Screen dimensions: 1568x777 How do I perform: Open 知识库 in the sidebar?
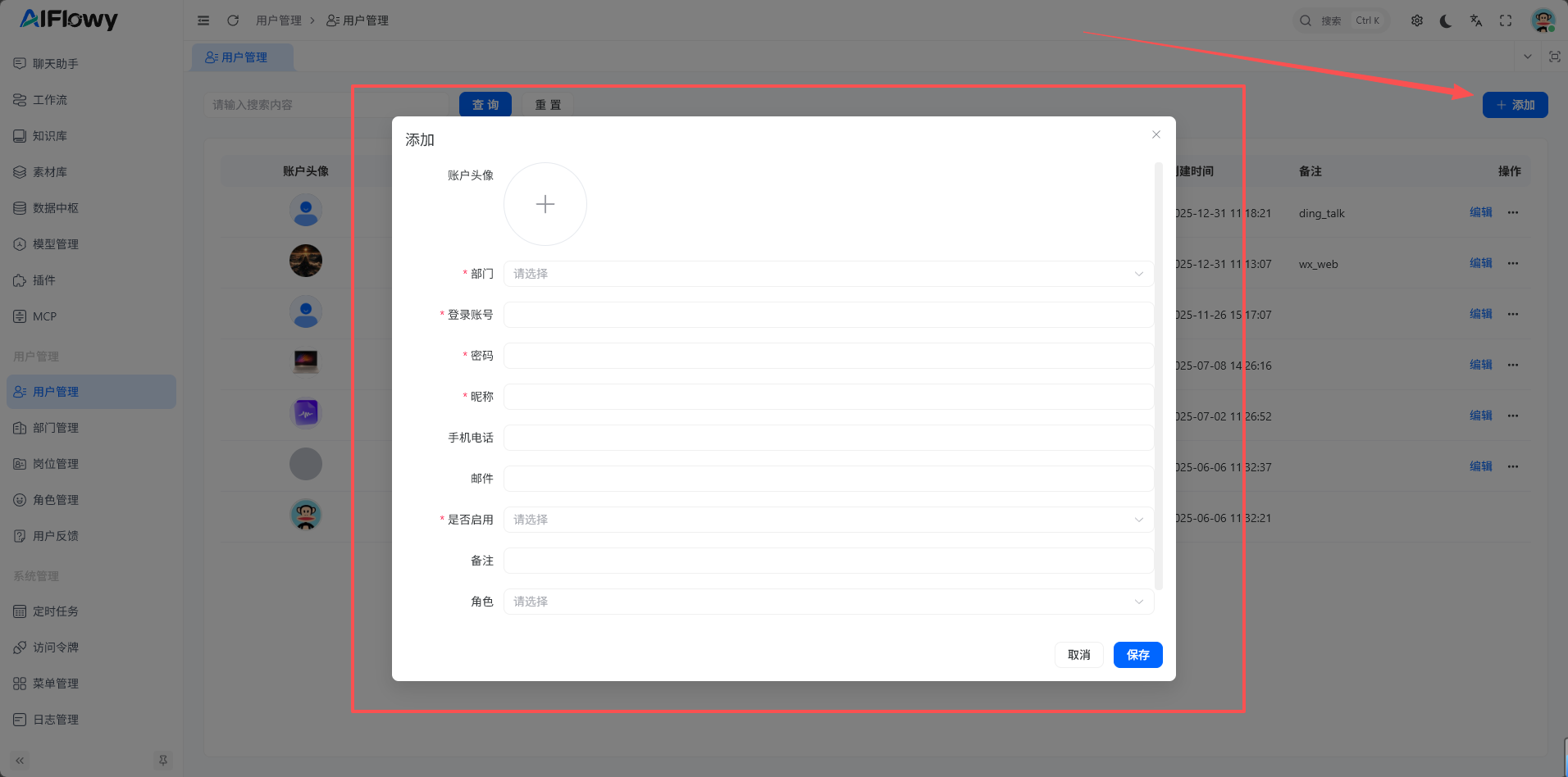pos(50,136)
